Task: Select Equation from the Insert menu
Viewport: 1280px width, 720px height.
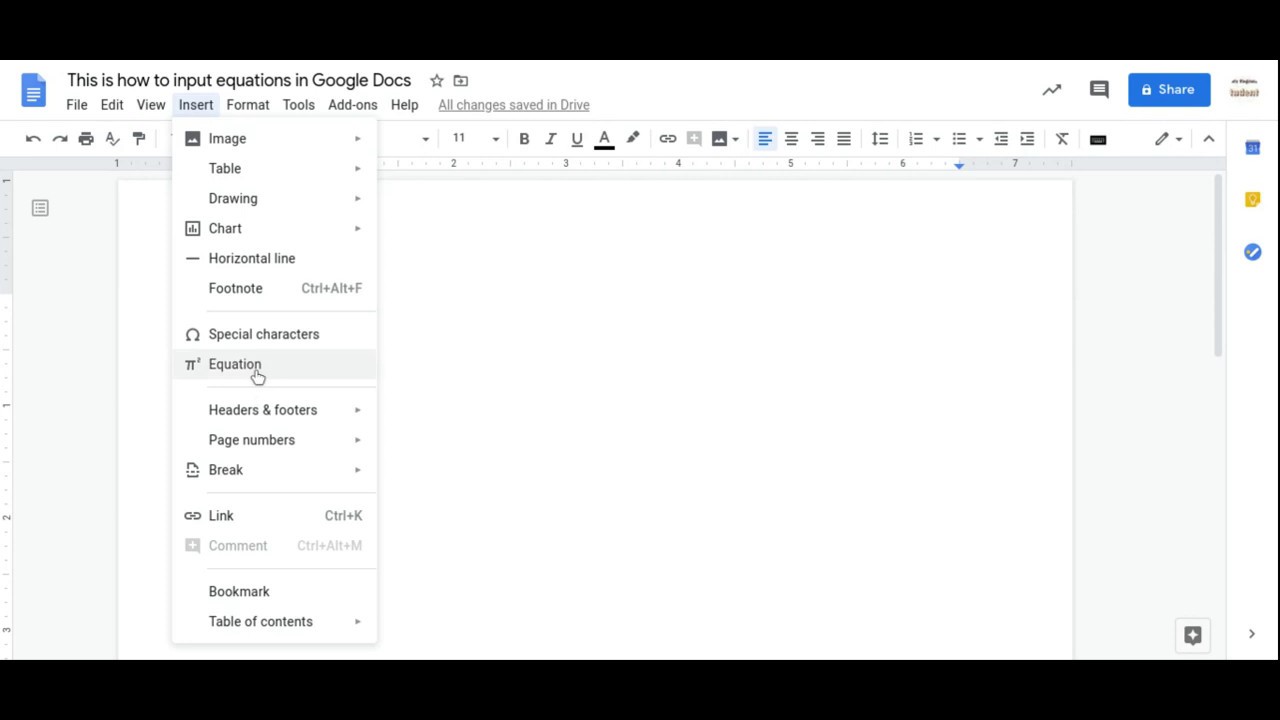Action: [274, 365]
